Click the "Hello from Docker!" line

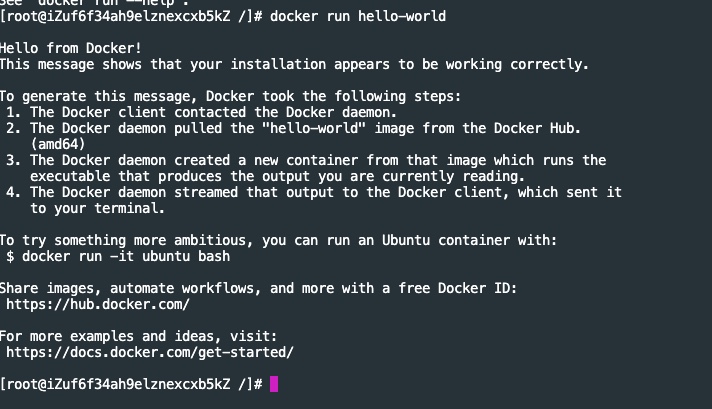[x=70, y=48]
